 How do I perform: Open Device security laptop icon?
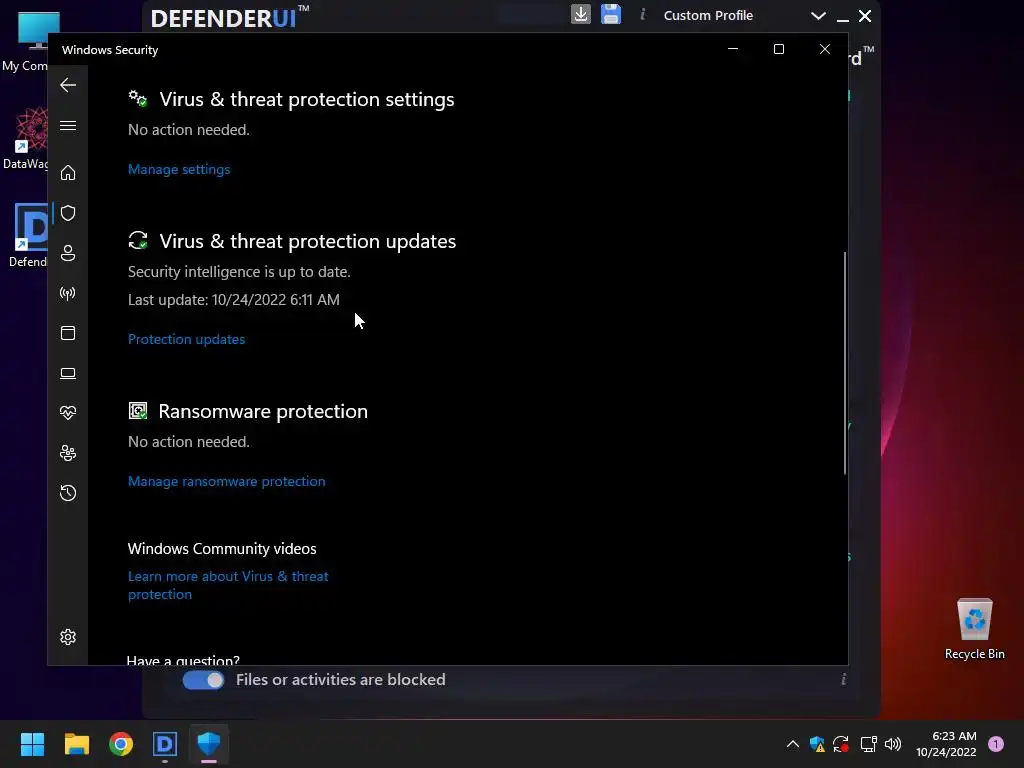pyautogui.click(x=68, y=373)
